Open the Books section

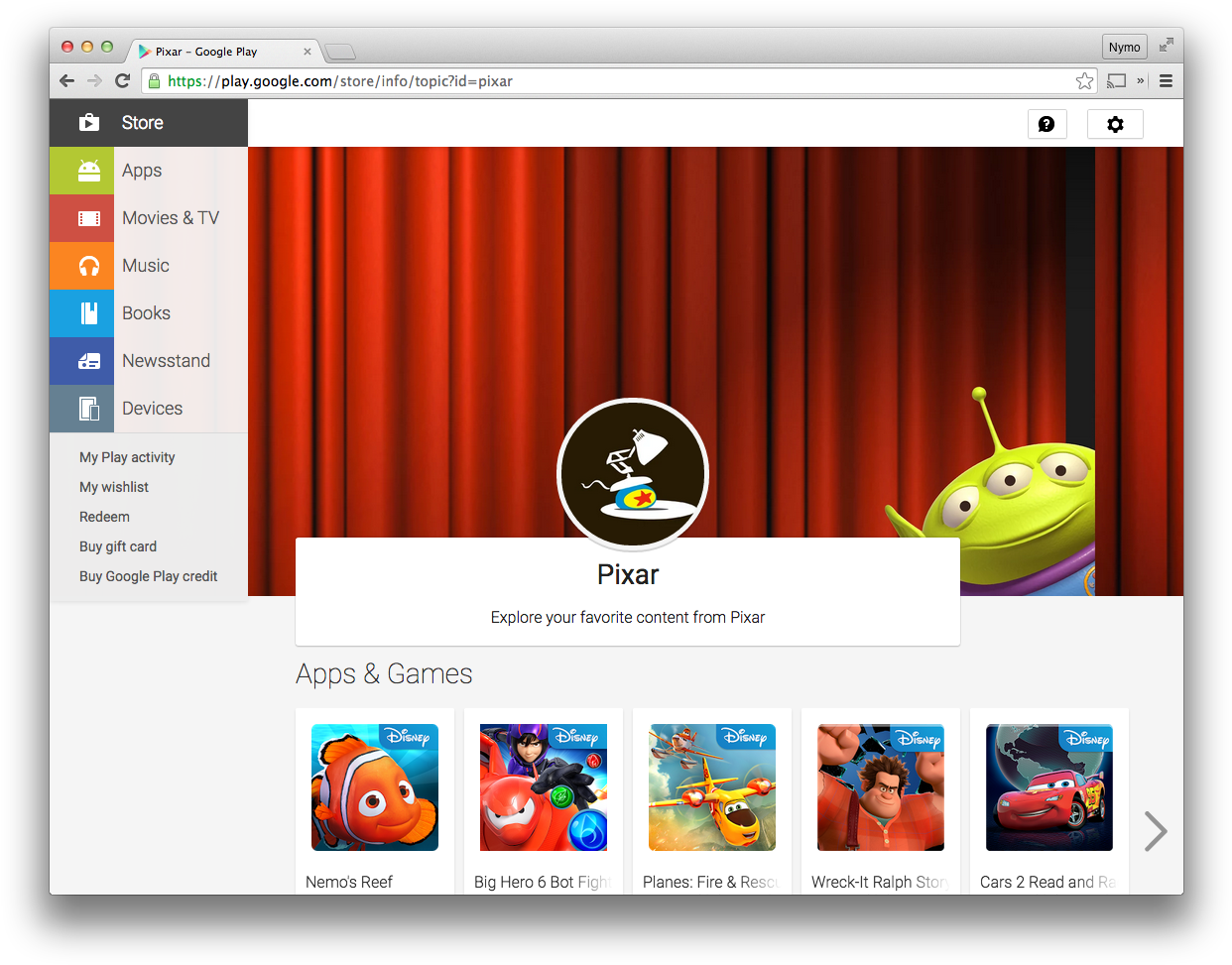tap(82, 313)
